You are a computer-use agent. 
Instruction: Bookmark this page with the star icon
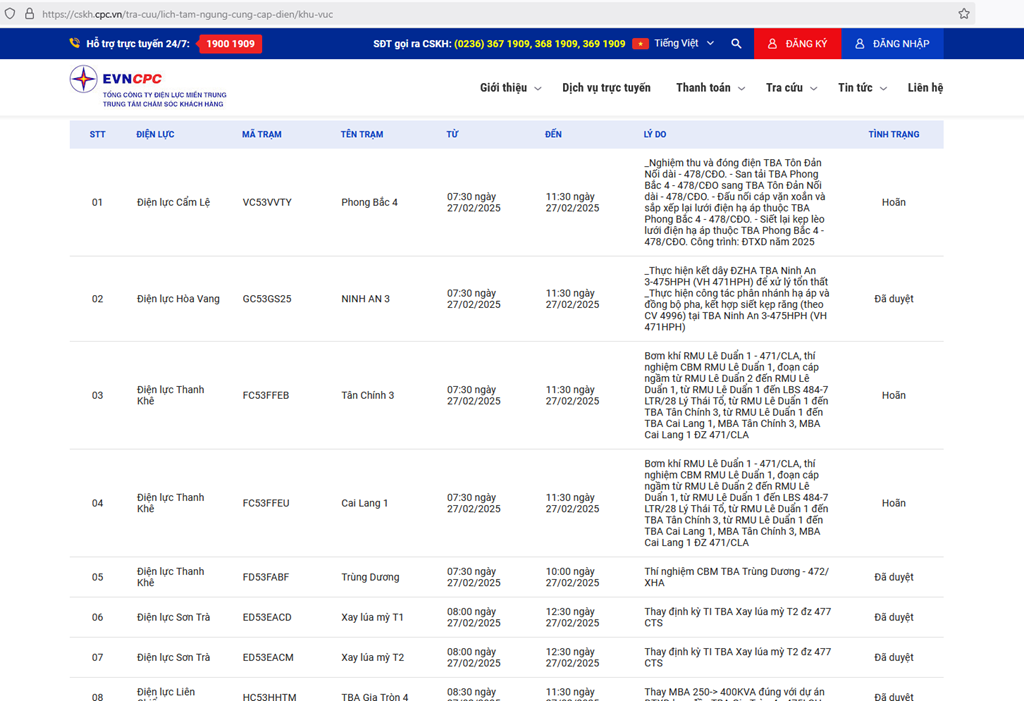[963, 14]
